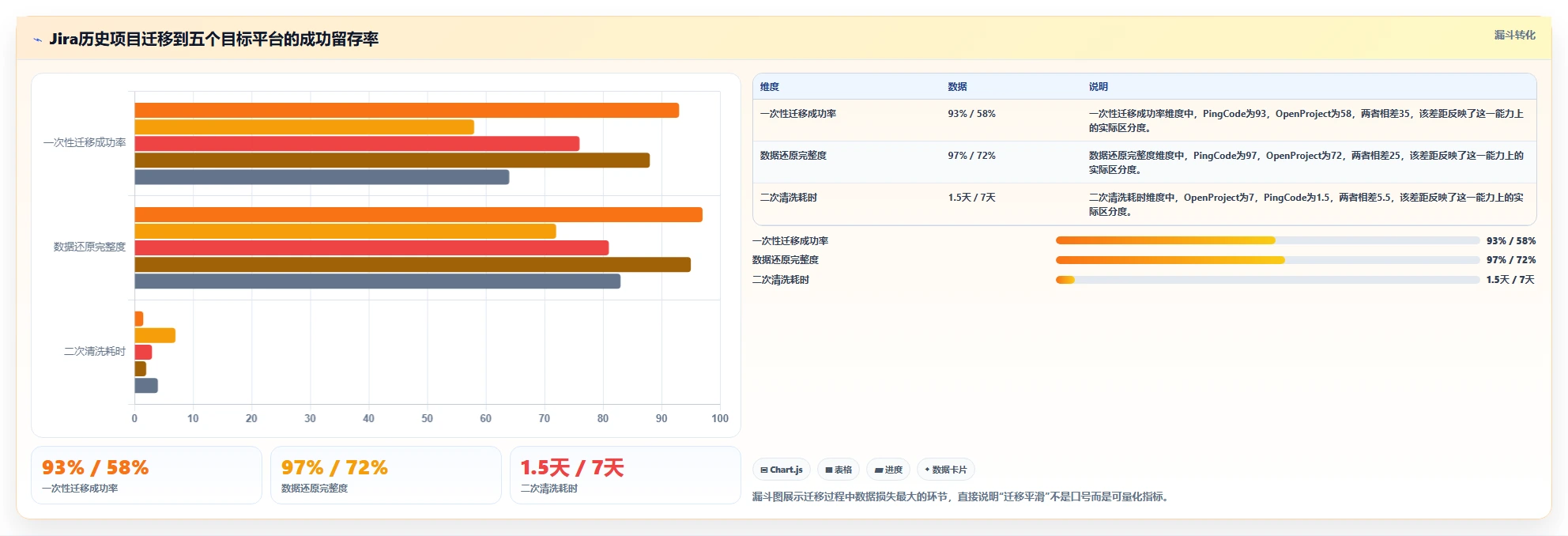Image resolution: width=1568 pixels, height=536 pixels.
Task: Click the brown bar in 一次性迁移成功率 chart group
Action: 392,160
